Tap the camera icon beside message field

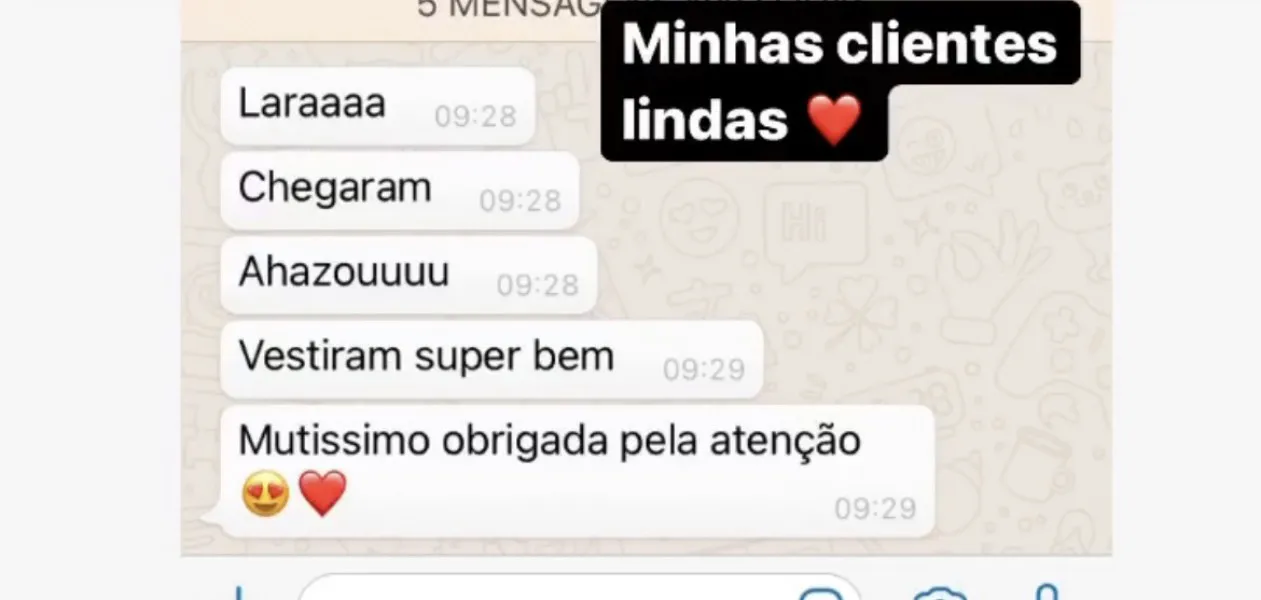pos(939,594)
